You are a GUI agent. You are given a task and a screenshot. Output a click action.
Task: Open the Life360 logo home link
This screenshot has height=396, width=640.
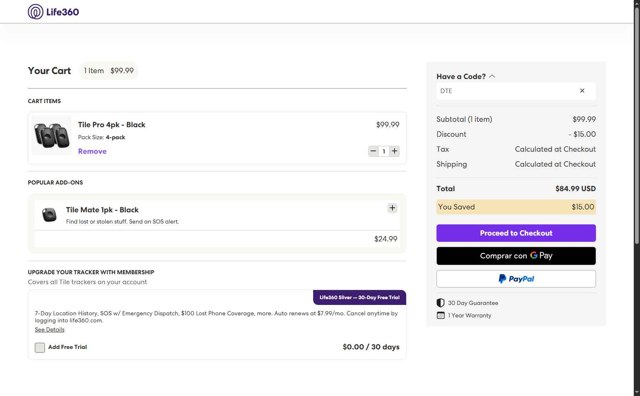[x=53, y=12]
